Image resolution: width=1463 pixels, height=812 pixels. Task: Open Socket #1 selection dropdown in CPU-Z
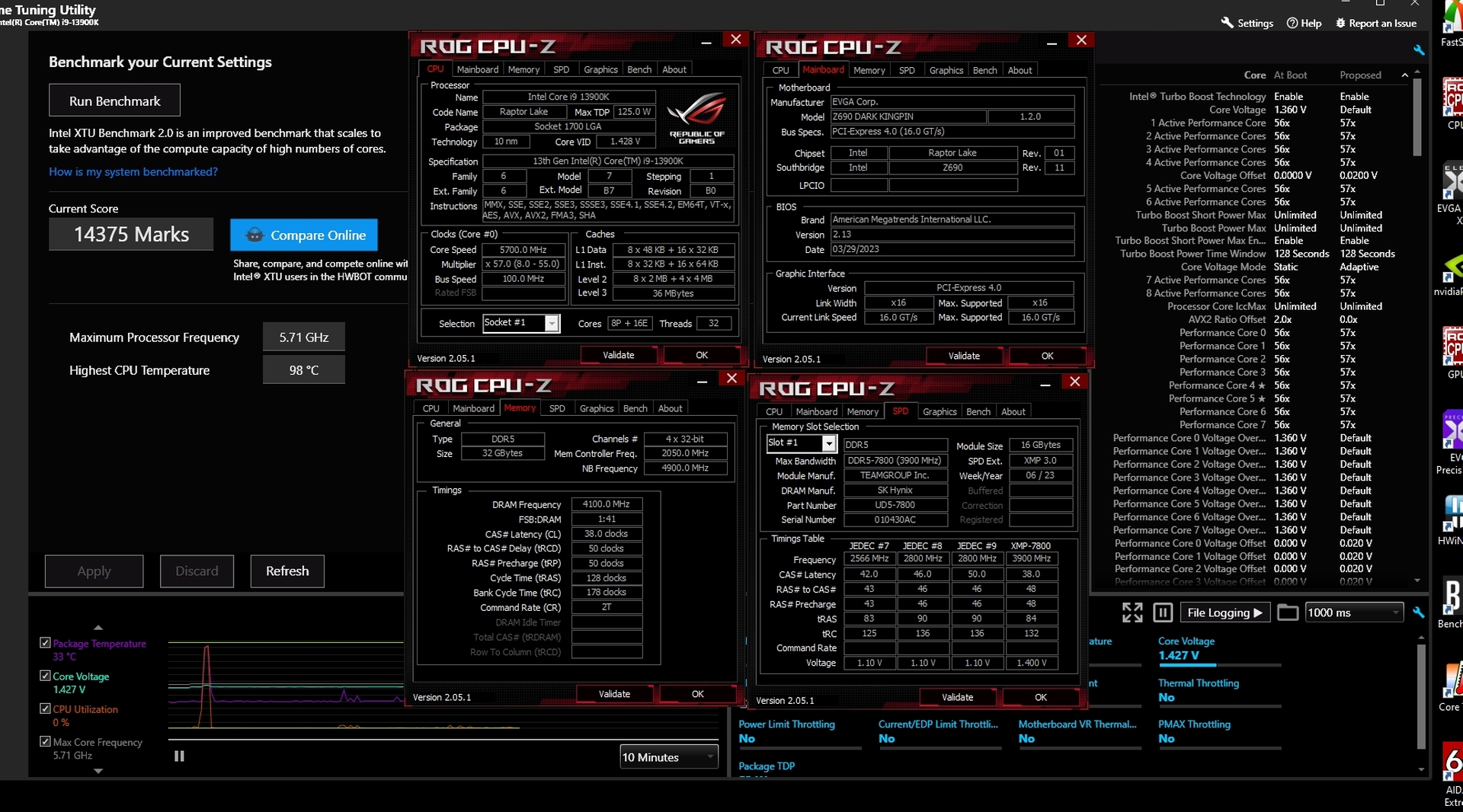(521, 323)
